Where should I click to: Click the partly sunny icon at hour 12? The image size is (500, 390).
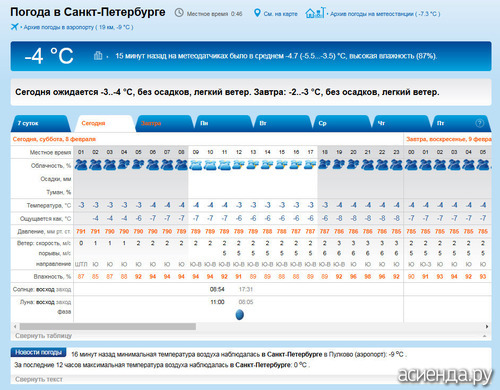[x=239, y=165]
